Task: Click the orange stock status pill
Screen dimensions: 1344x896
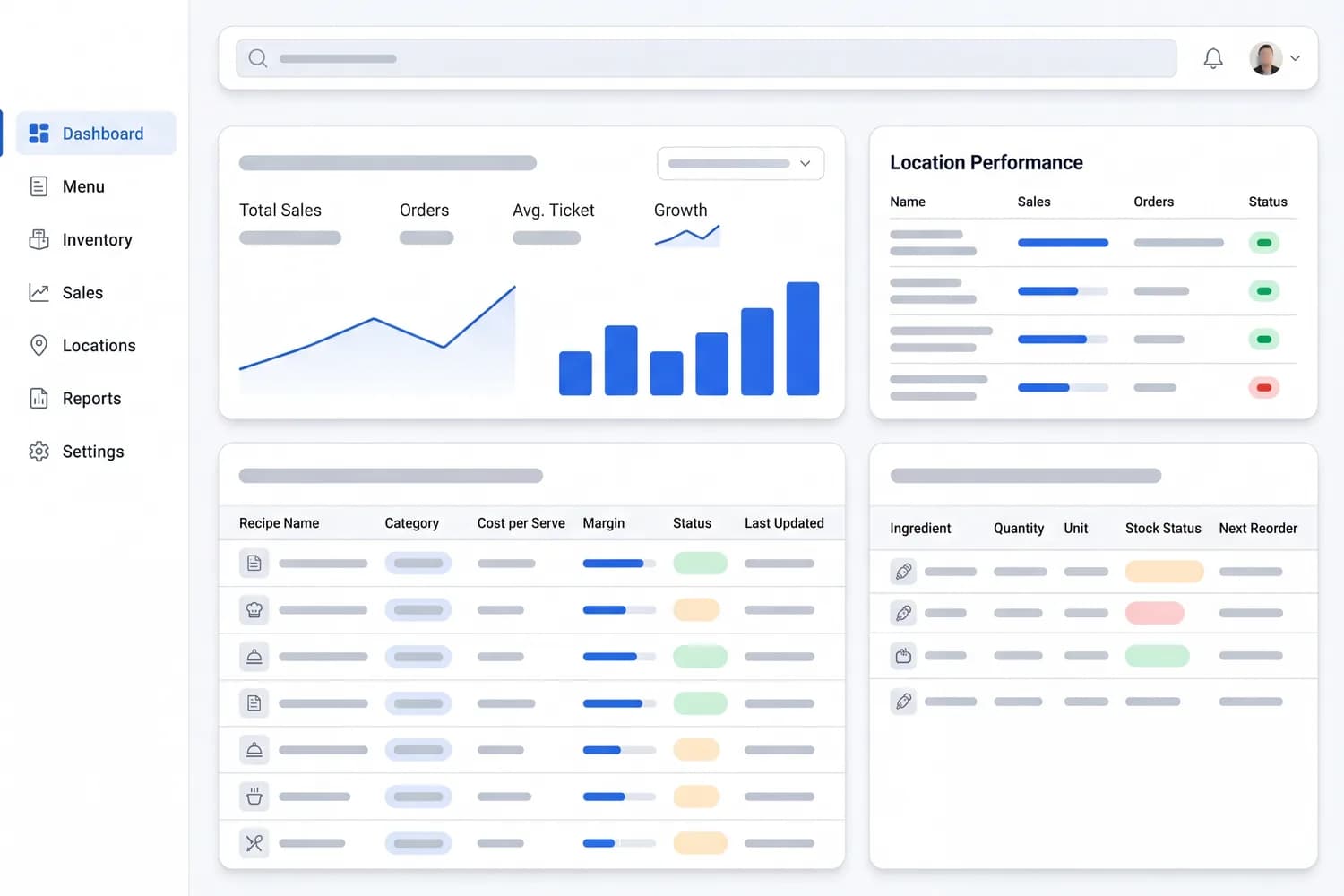Action: pyautogui.click(x=1165, y=572)
